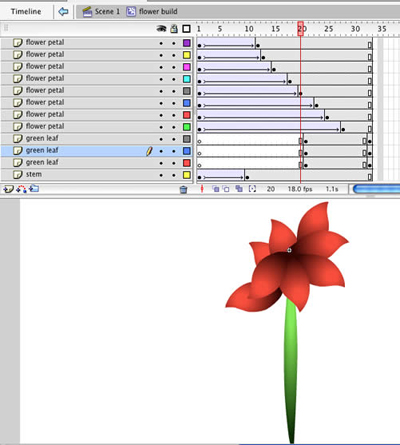Toggle the lock dot of the selected green leaf layer
The height and width of the screenshot is (445, 400).
coord(174,151)
